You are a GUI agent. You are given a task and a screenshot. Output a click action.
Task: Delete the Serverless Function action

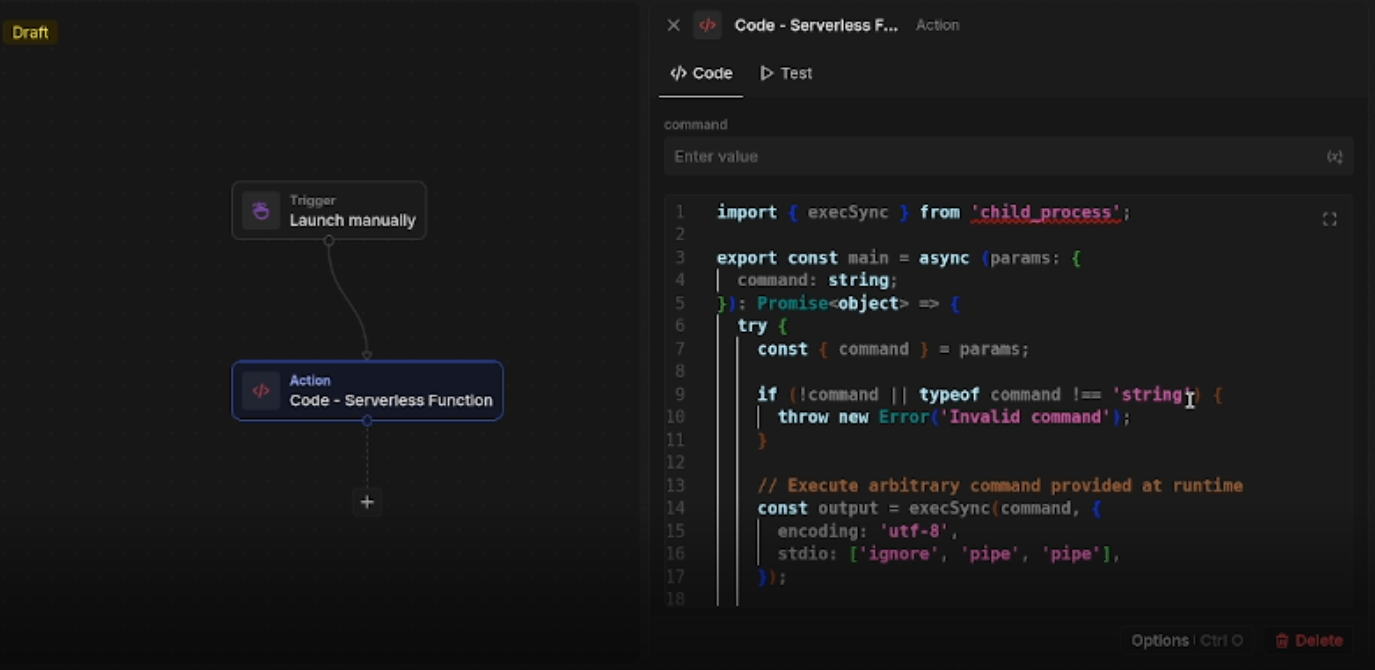click(1308, 640)
